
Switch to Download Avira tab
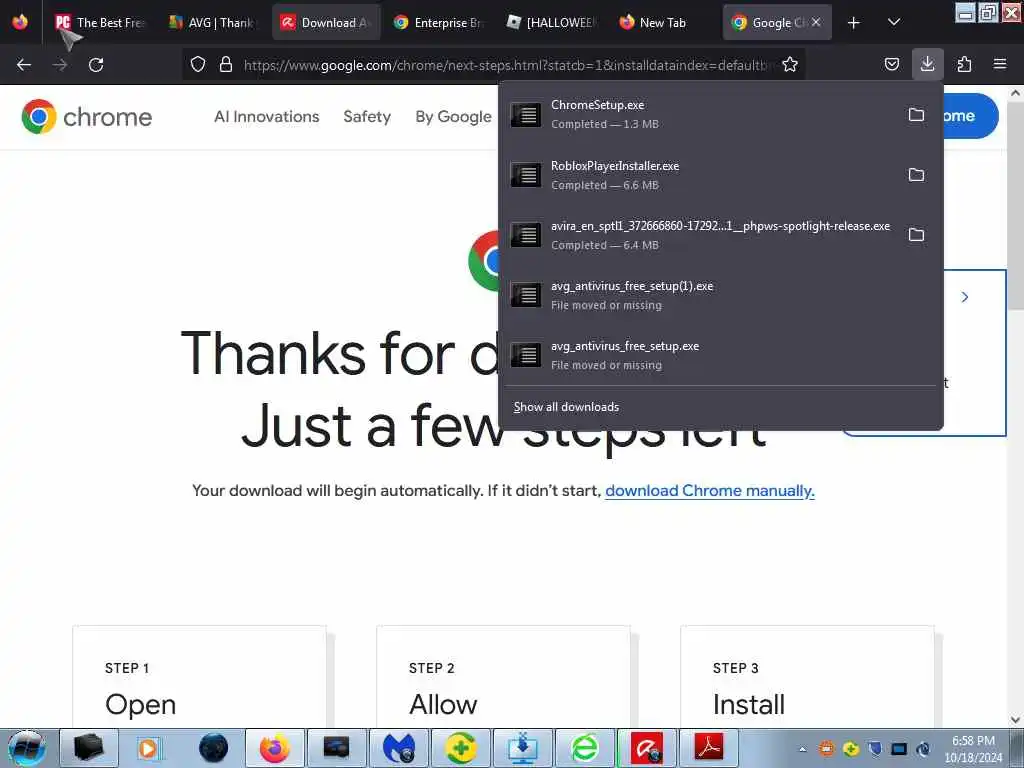326,23
